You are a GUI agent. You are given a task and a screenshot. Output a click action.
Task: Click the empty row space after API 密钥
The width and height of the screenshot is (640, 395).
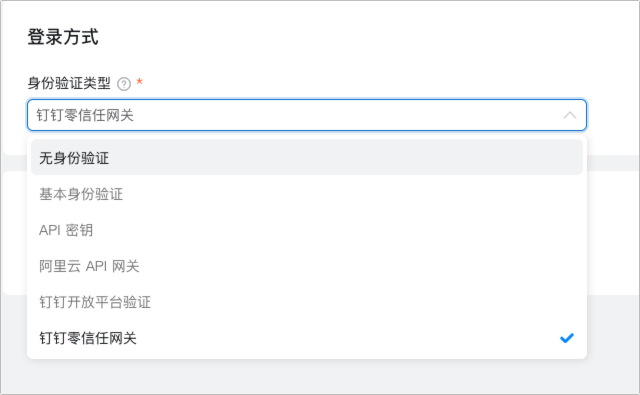[x=337, y=230]
